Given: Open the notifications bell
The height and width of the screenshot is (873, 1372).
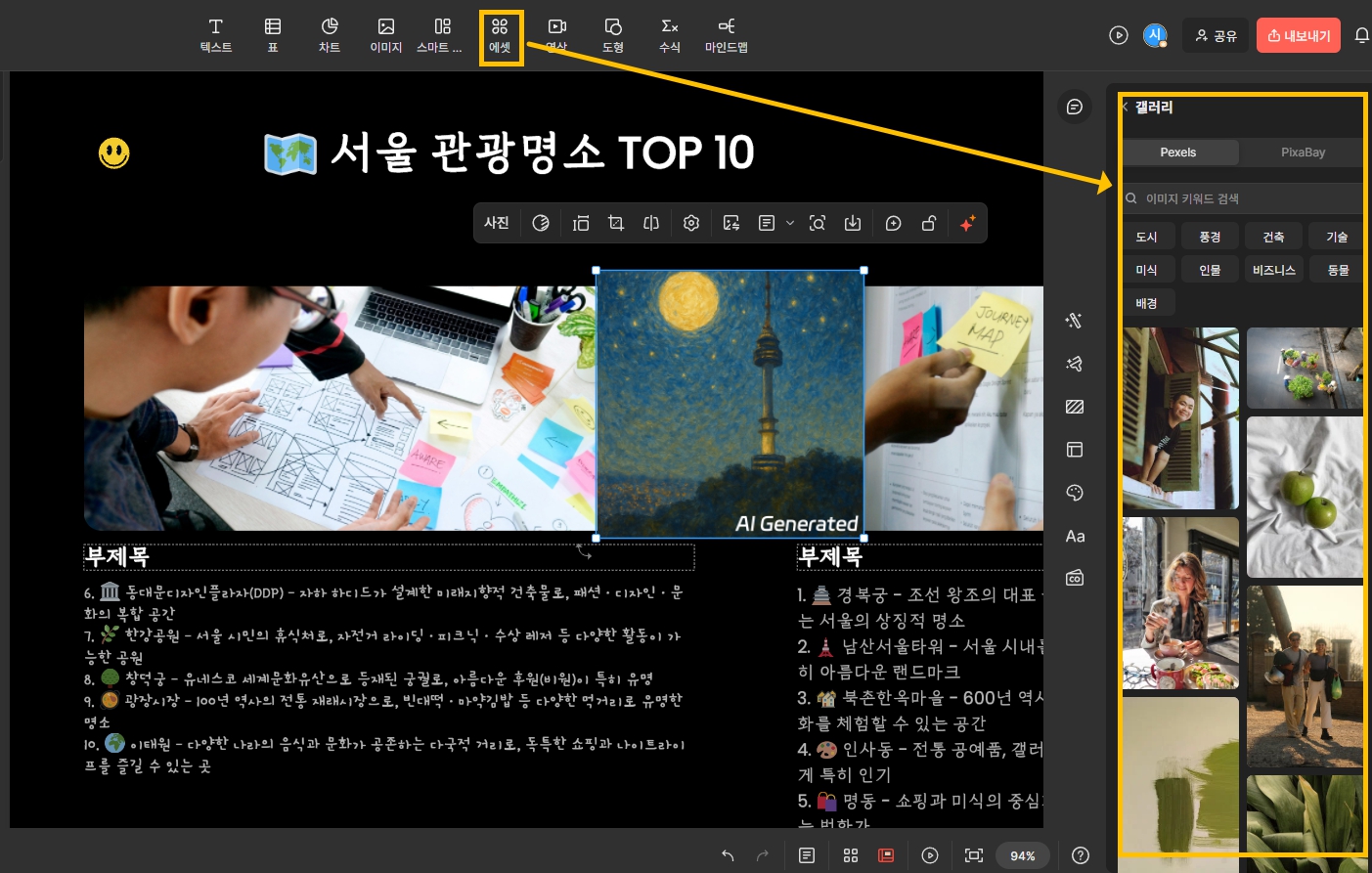Looking at the screenshot, I should tap(1361, 35).
